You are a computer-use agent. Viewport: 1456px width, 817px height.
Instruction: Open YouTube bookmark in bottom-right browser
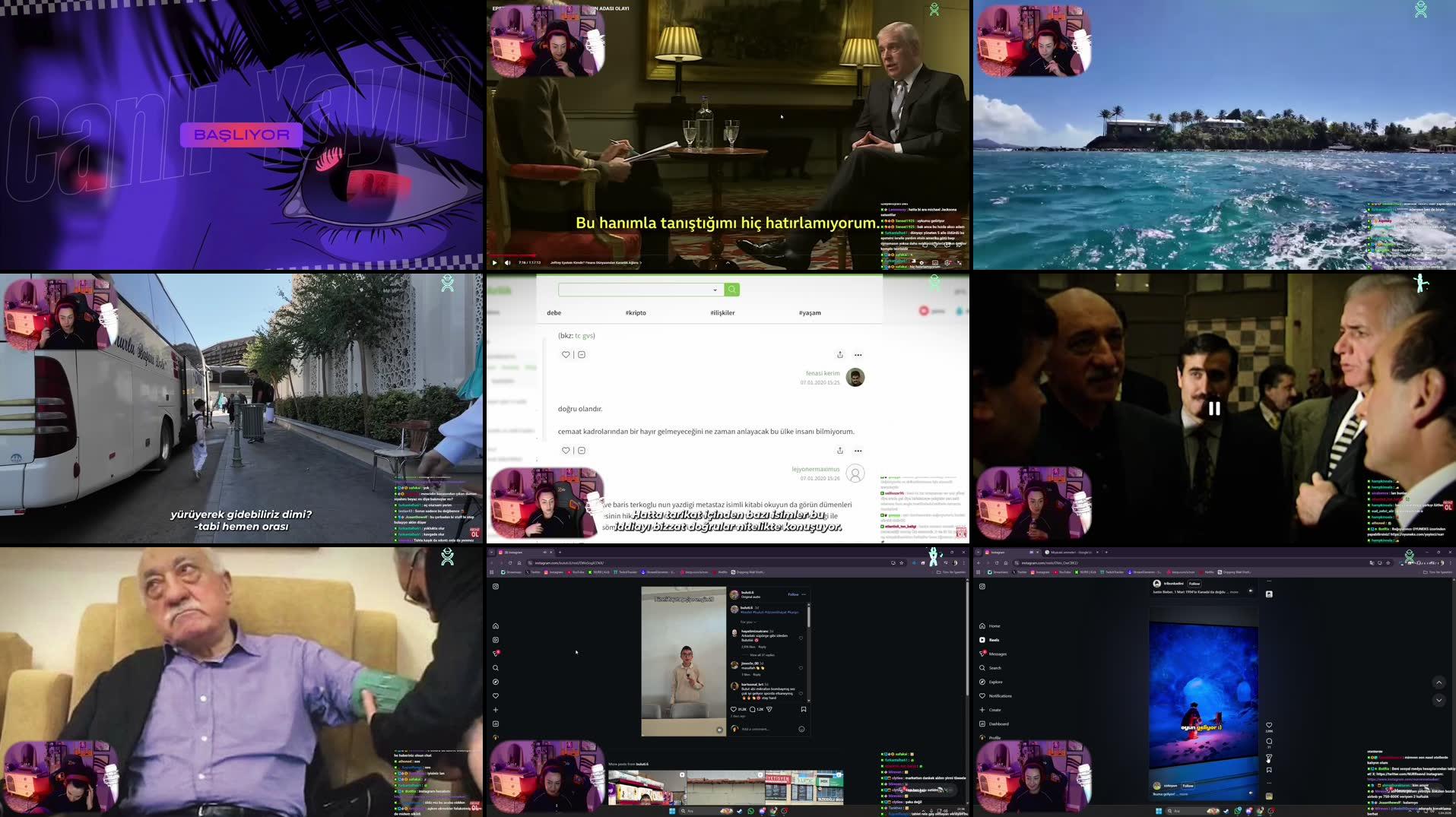(1063, 572)
